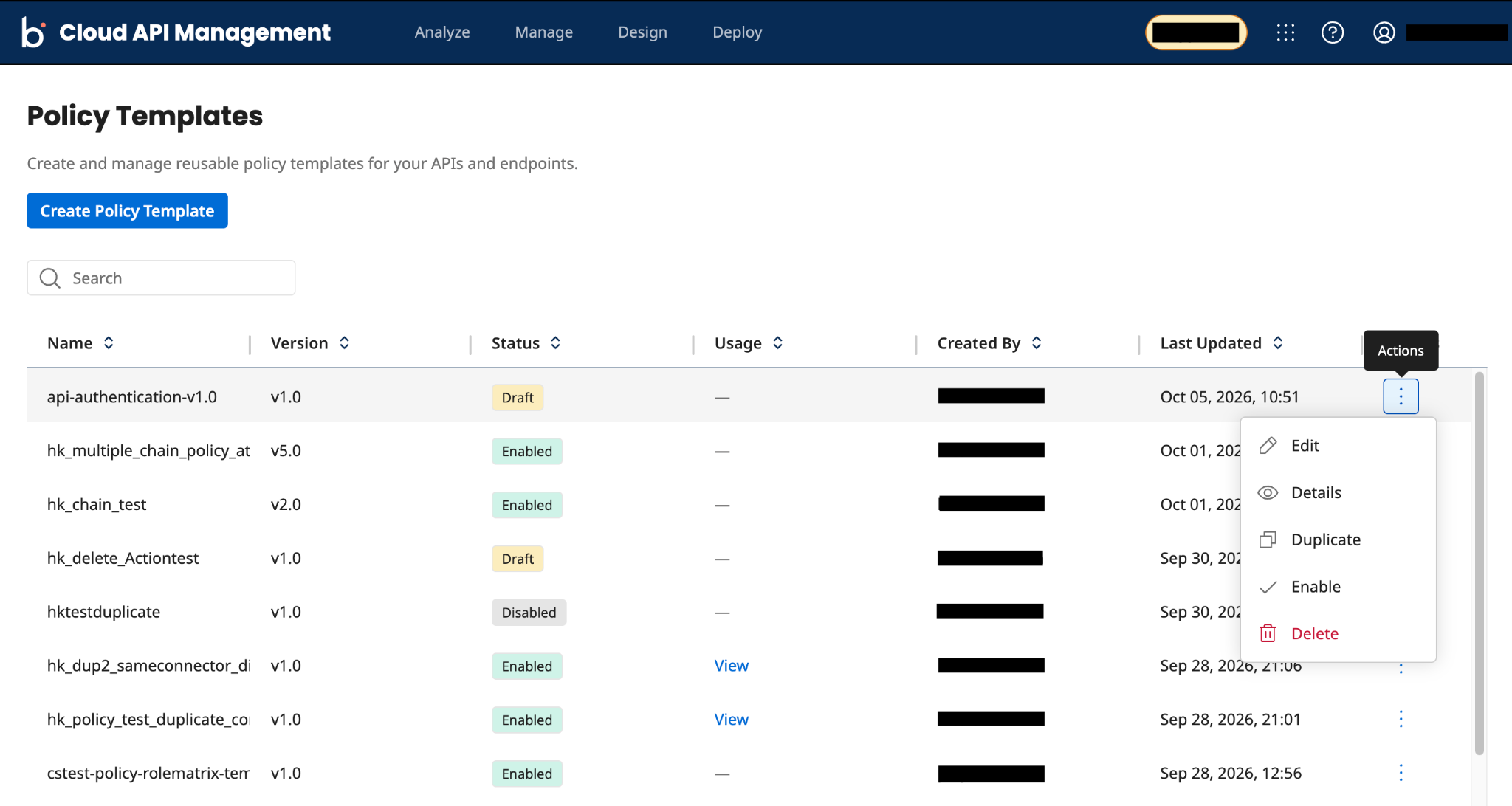
Task: Click Create Policy Template button
Action: click(x=127, y=211)
